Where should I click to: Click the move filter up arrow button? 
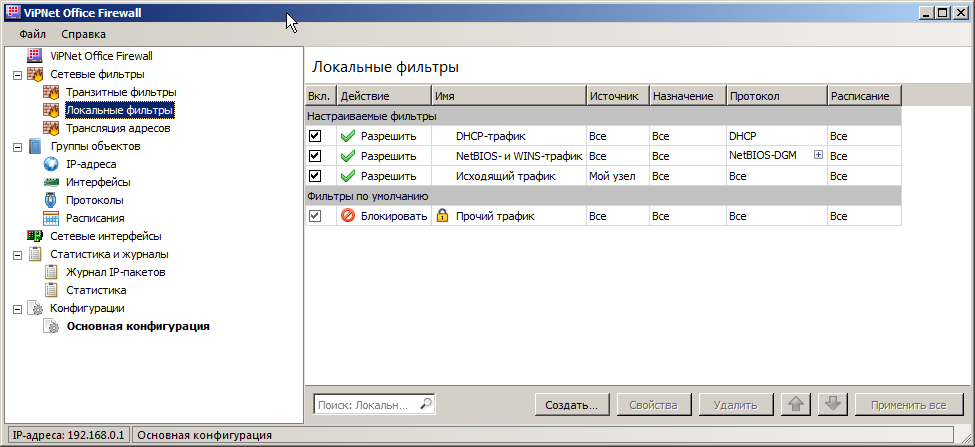point(795,405)
